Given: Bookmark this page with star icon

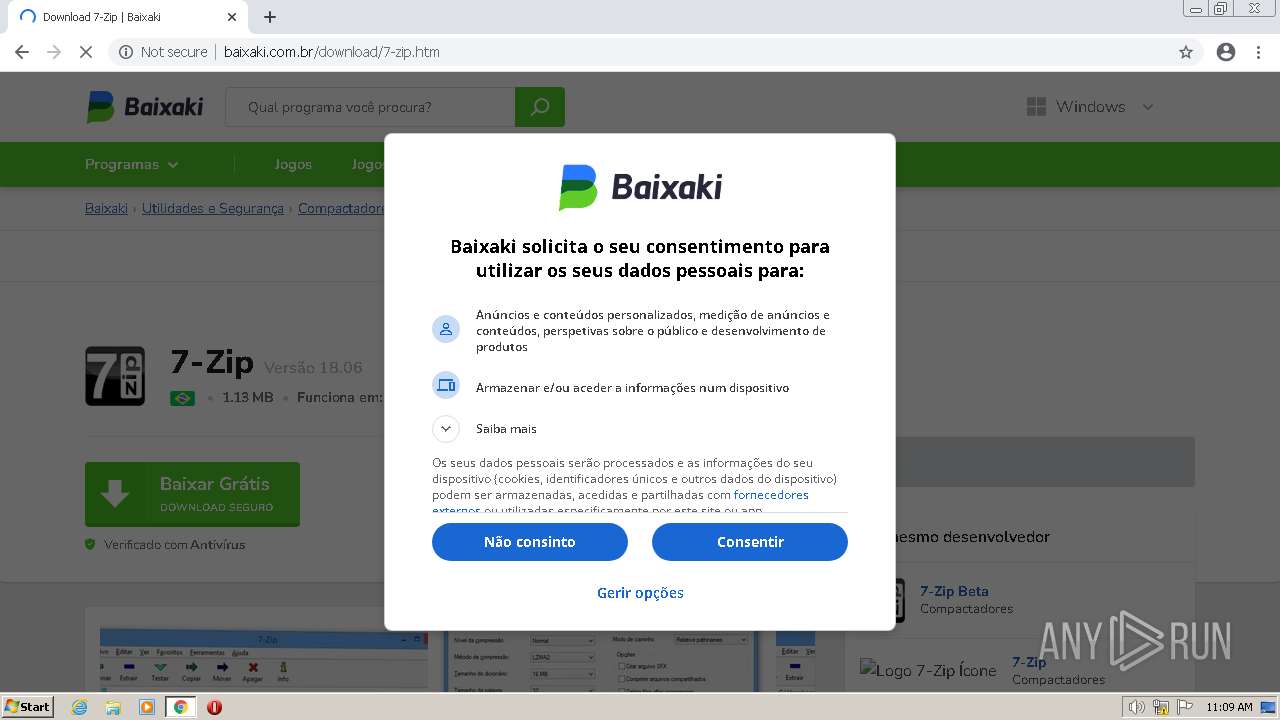Looking at the screenshot, I should click(1186, 52).
